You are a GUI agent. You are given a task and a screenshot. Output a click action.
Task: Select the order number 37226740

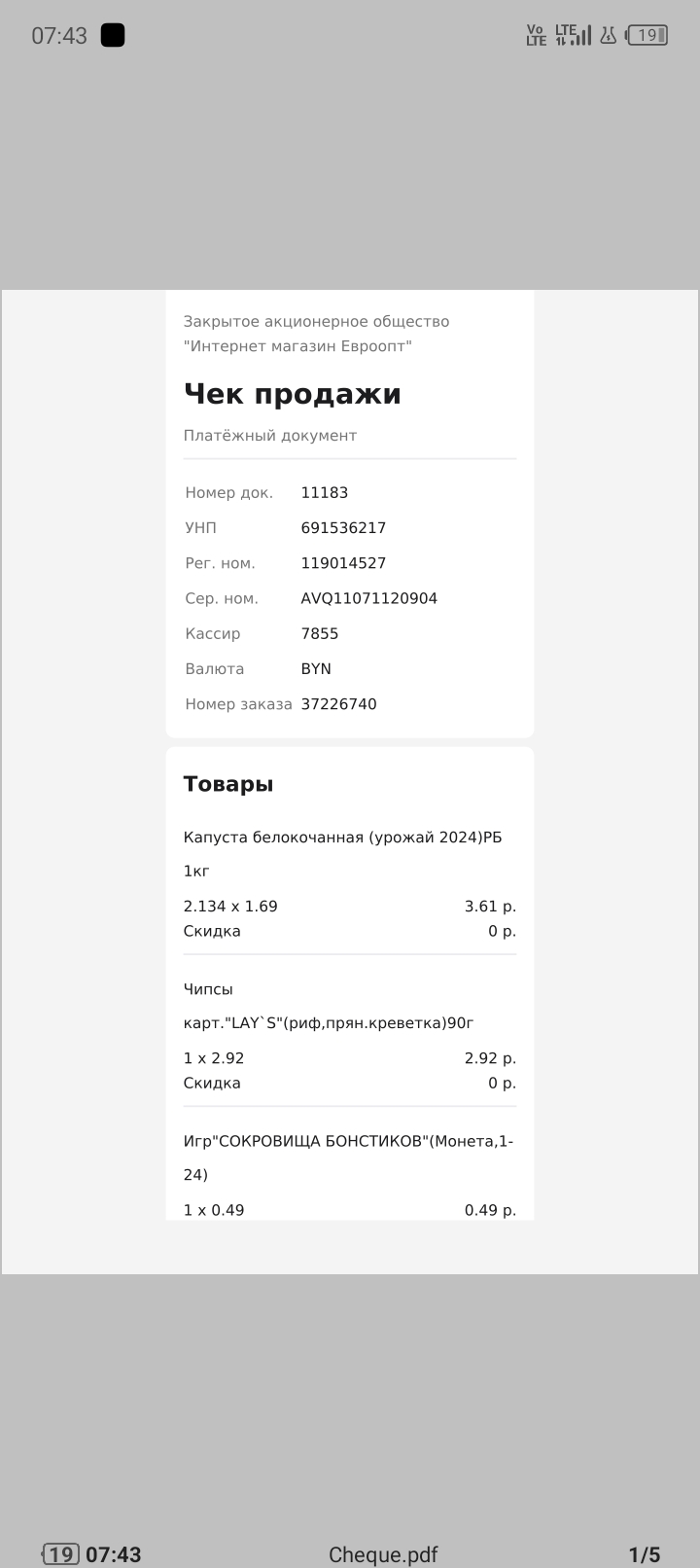tap(338, 704)
